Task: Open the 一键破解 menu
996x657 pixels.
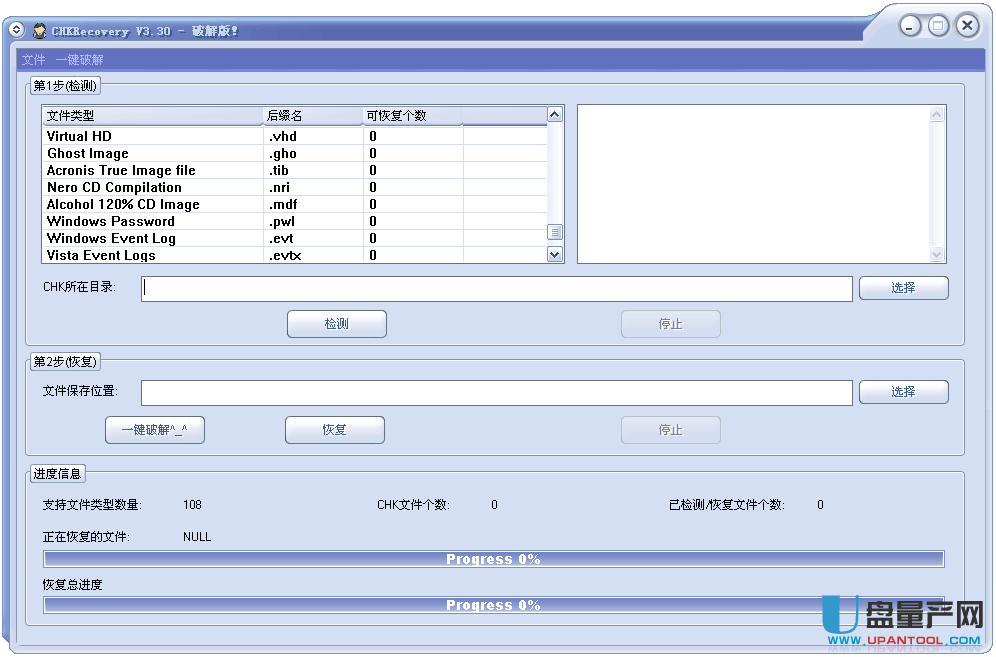Action: pos(80,60)
